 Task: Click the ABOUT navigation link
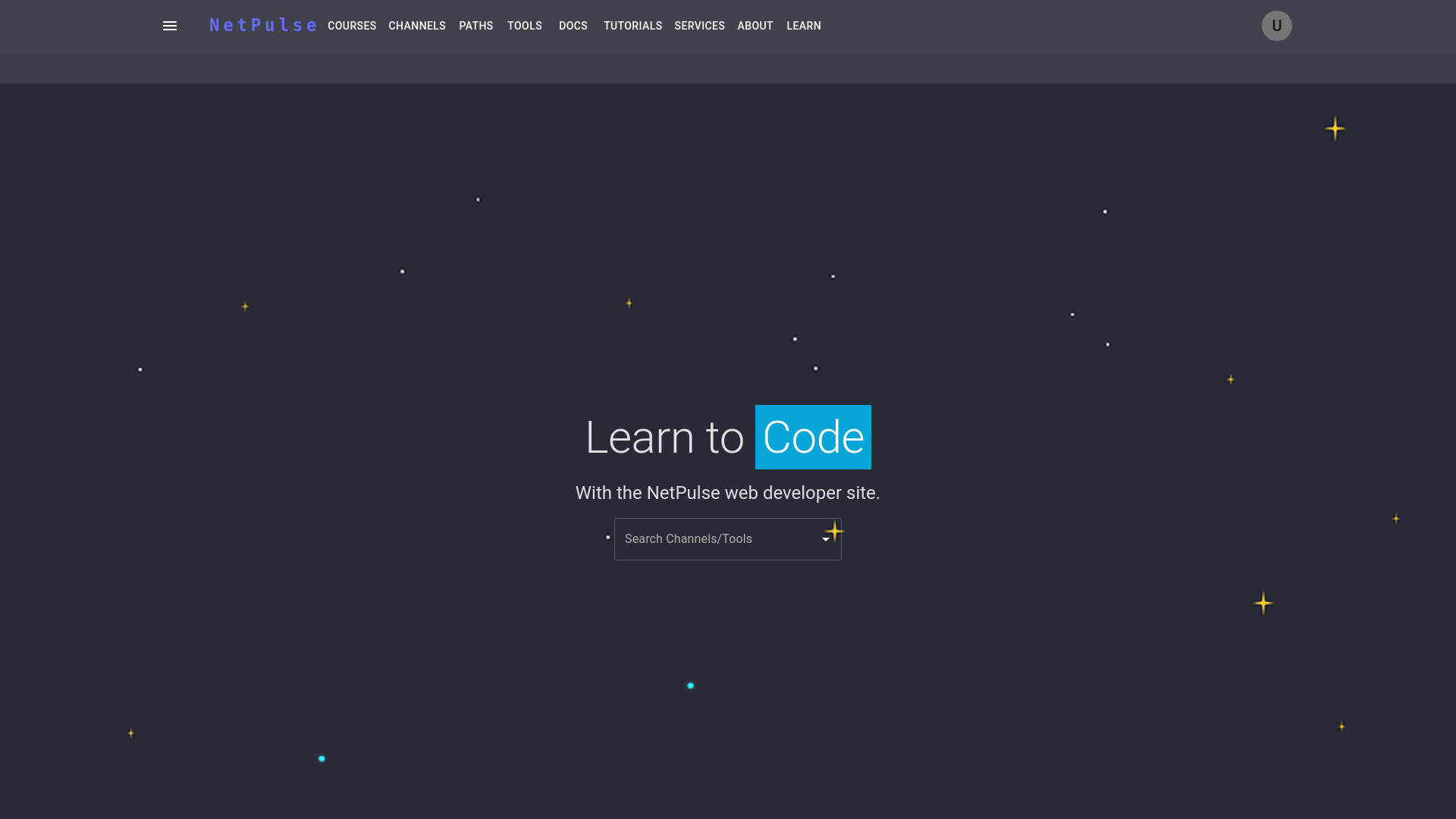coord(755,26)
